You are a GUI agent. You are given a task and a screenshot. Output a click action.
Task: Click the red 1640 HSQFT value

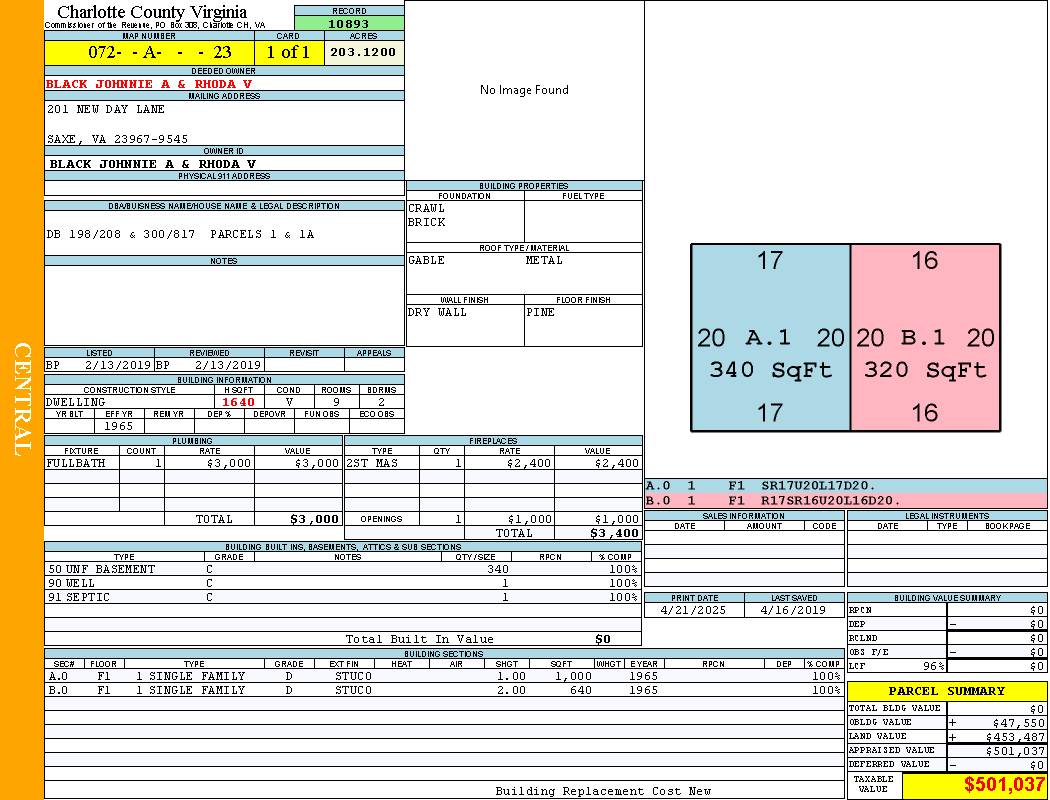coord(239,402)
